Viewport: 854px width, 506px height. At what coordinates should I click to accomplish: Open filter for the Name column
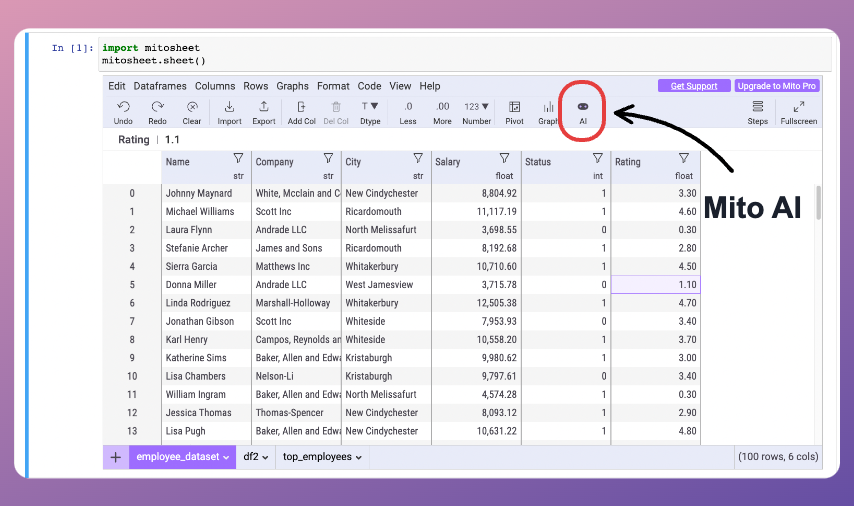pos(238,158)
